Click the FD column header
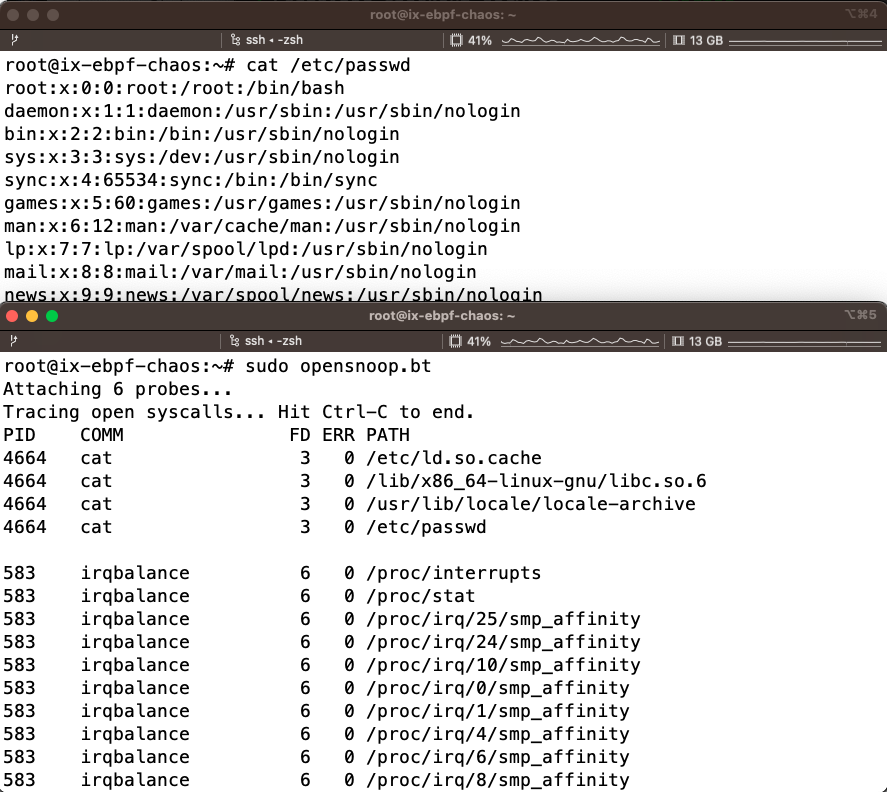Screen dimensions: 887x792 (x=300, y=435)
